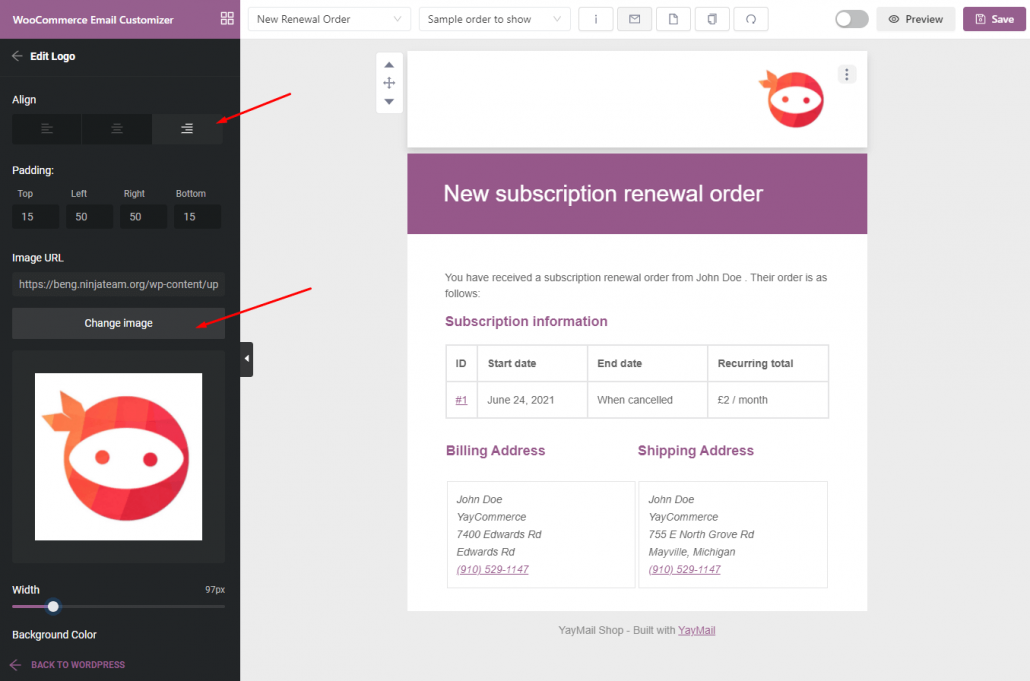Viewport: 1030px width, 681px height.
Task: Open the elements grid icon in header
Action: tap(227, 18)
